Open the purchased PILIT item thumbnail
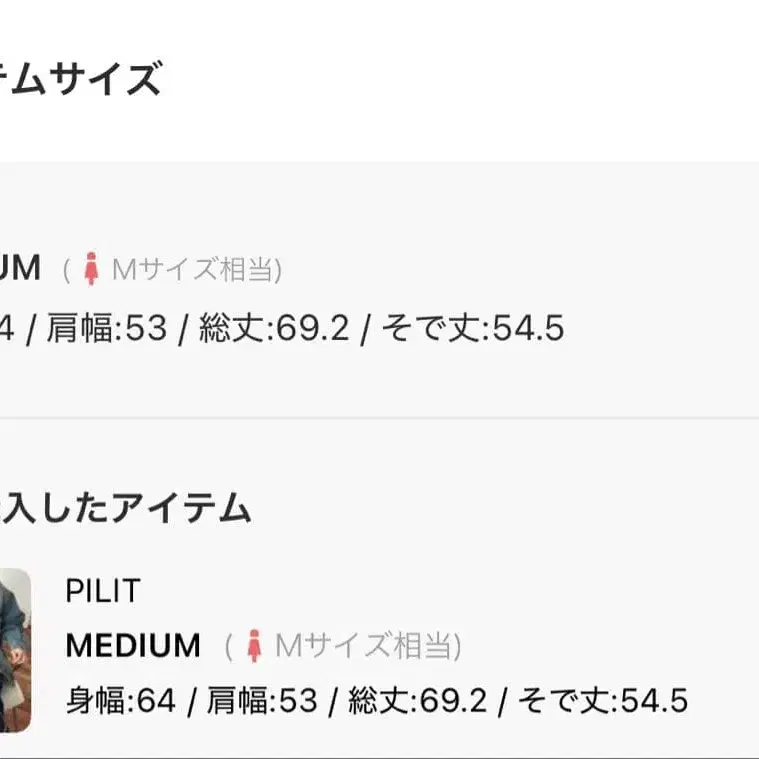This screenshot has height=759, width=759. [14, 648]
